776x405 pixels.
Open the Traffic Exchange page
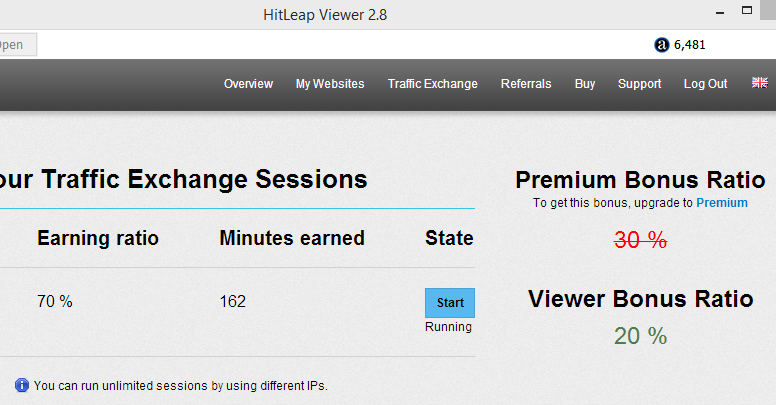pos(433,84)
